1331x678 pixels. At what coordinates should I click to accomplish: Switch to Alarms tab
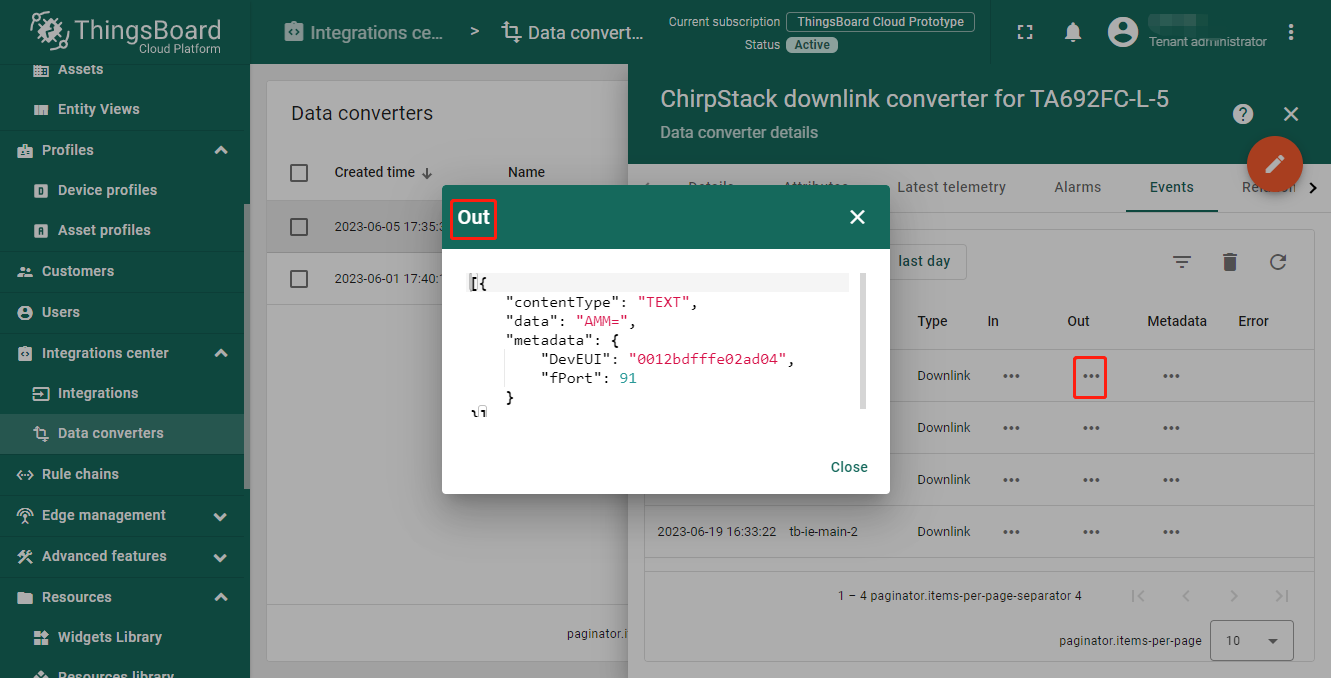(1077, 187)
